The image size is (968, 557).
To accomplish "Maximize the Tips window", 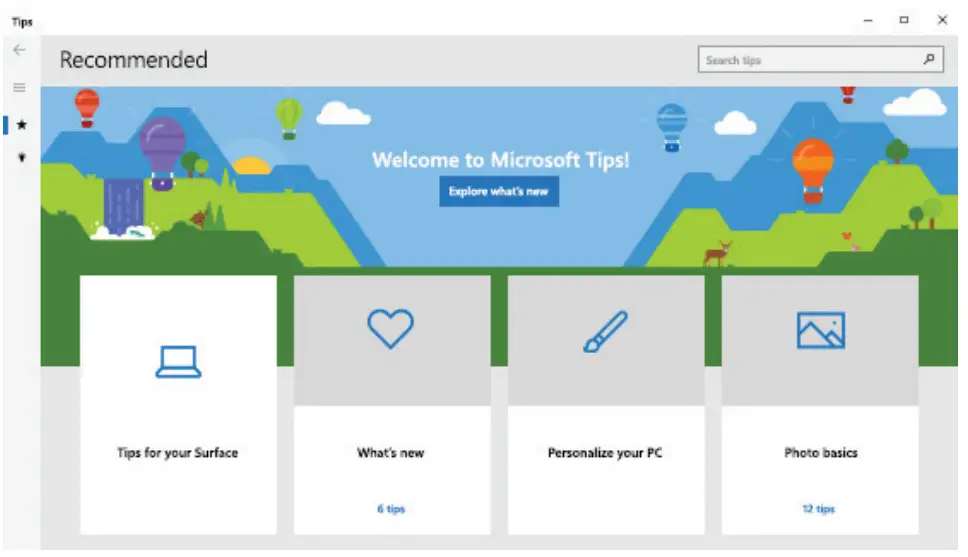I will tap(904, 20).
